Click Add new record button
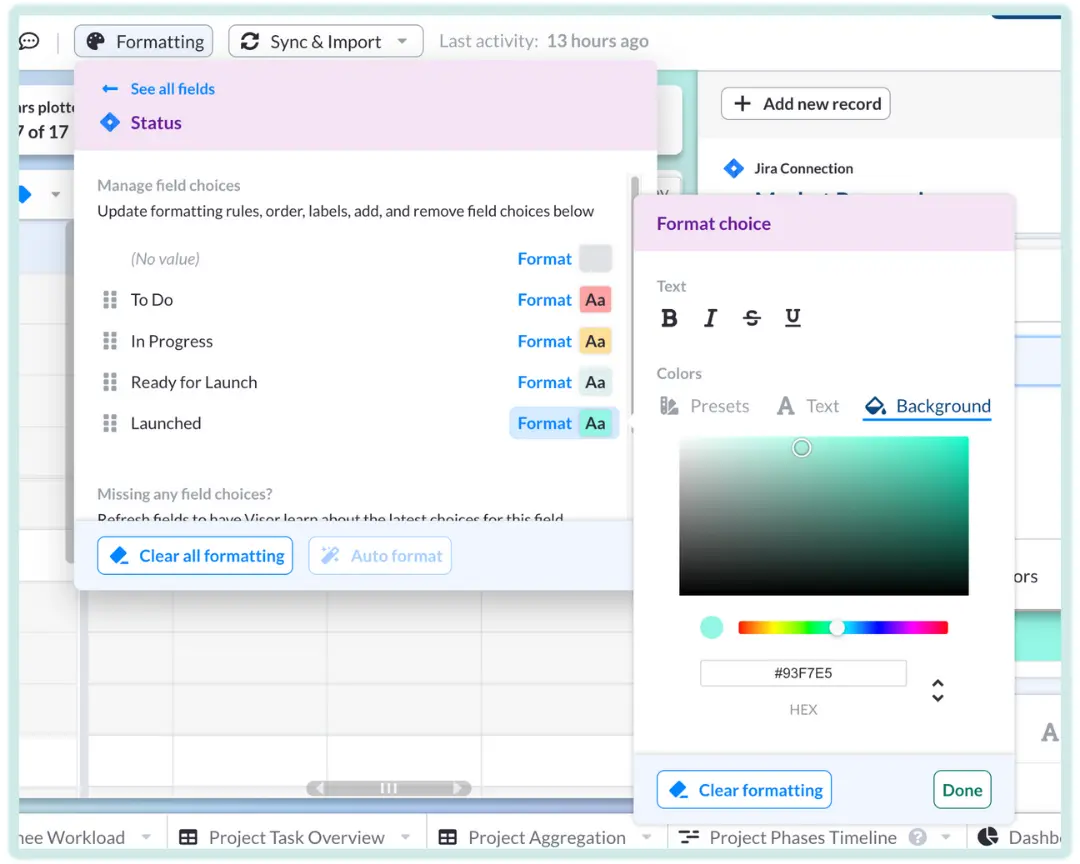Viewport: 1080px width, 864px height. tap(806, 104)
